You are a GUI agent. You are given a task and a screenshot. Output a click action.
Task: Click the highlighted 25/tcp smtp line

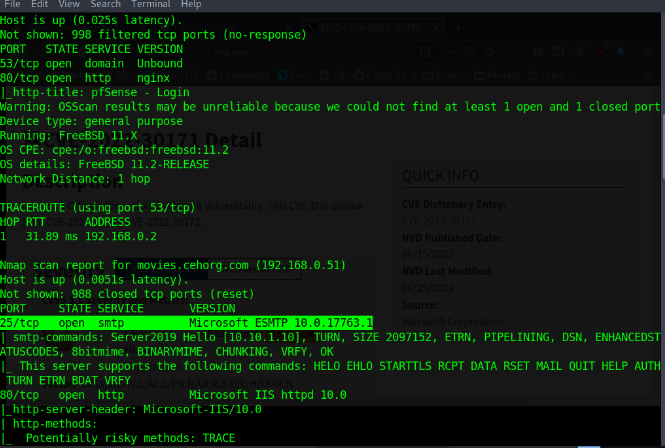coord(186,323)
